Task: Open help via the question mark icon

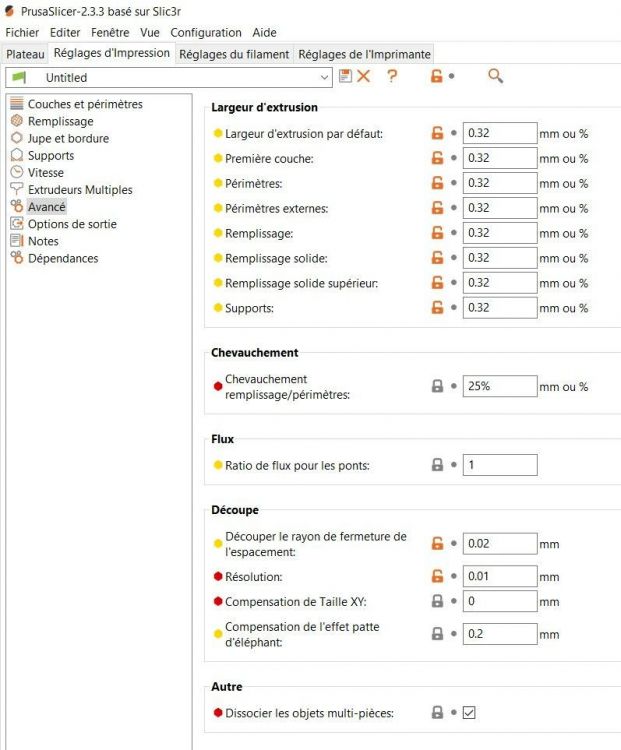Action: (392, 76)
